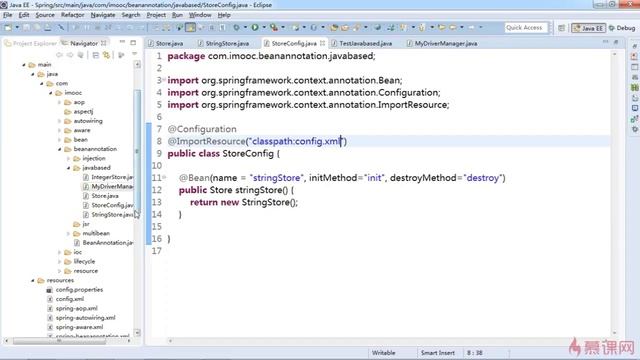Screen dimensions: 640x360
Task: Open the Window menu
Action: (200, 15)
